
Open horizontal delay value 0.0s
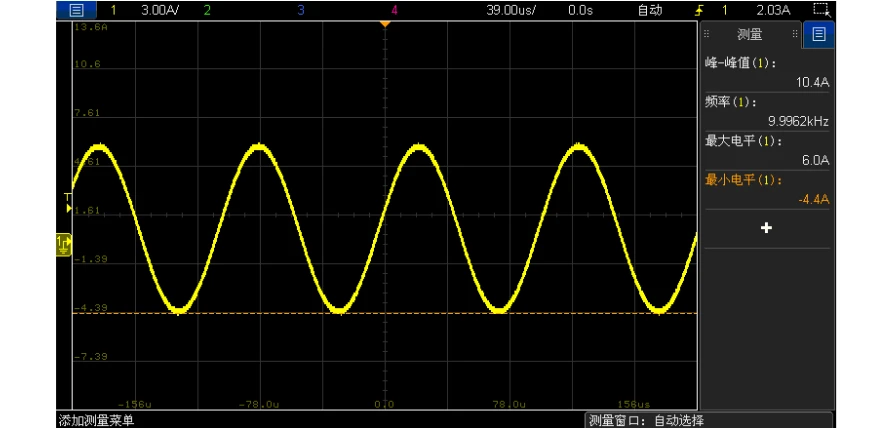tap(581, 10)
